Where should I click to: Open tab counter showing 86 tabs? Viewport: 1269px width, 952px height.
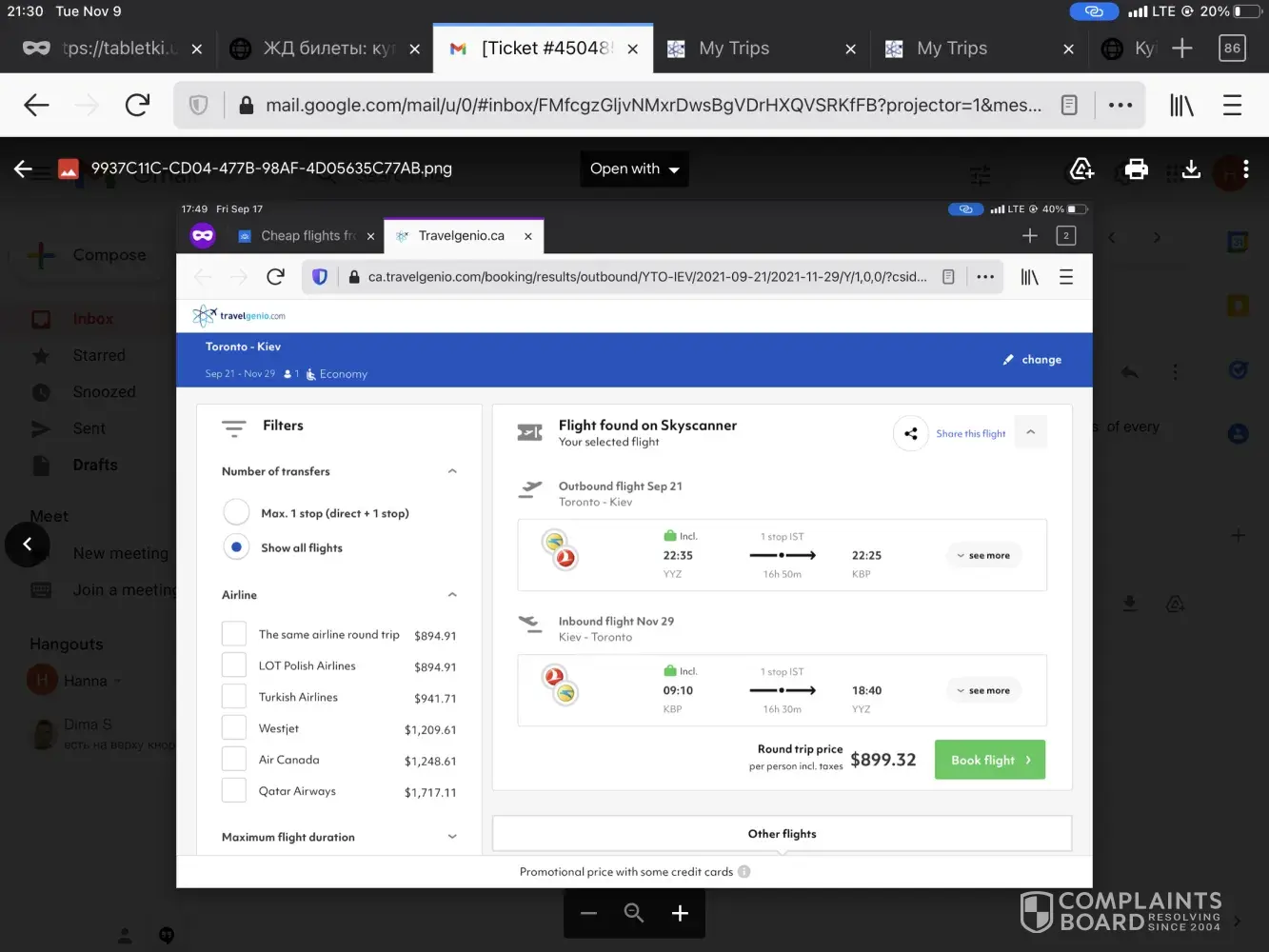pyautogui.click(x=1232, y=49)
